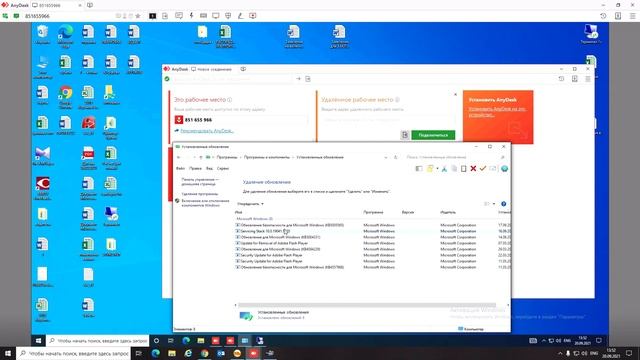The image size is (640, 360).
Task: Click Программы и компоненты breadcrumb
Action: [x=267, y=157]
